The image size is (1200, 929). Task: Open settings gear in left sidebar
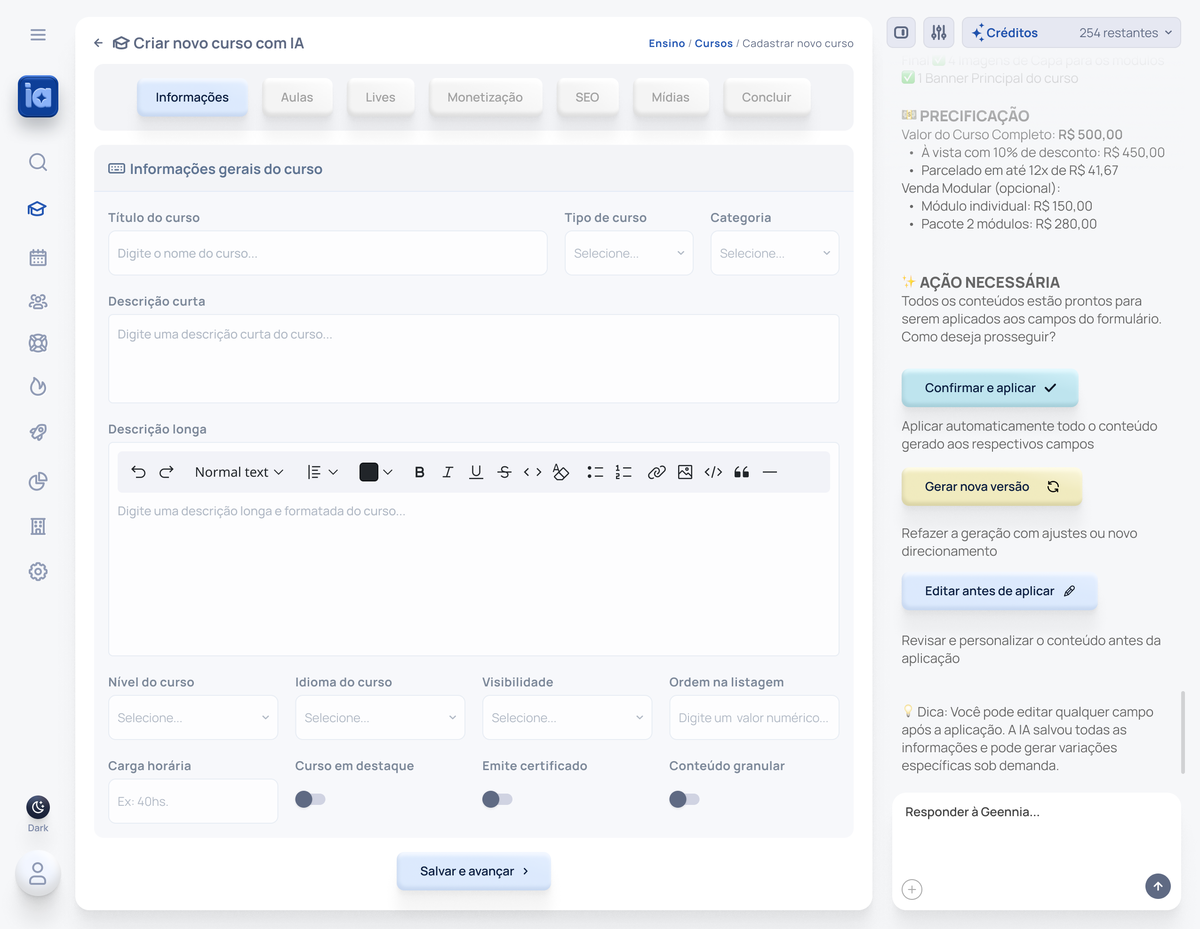click(38, 571)
